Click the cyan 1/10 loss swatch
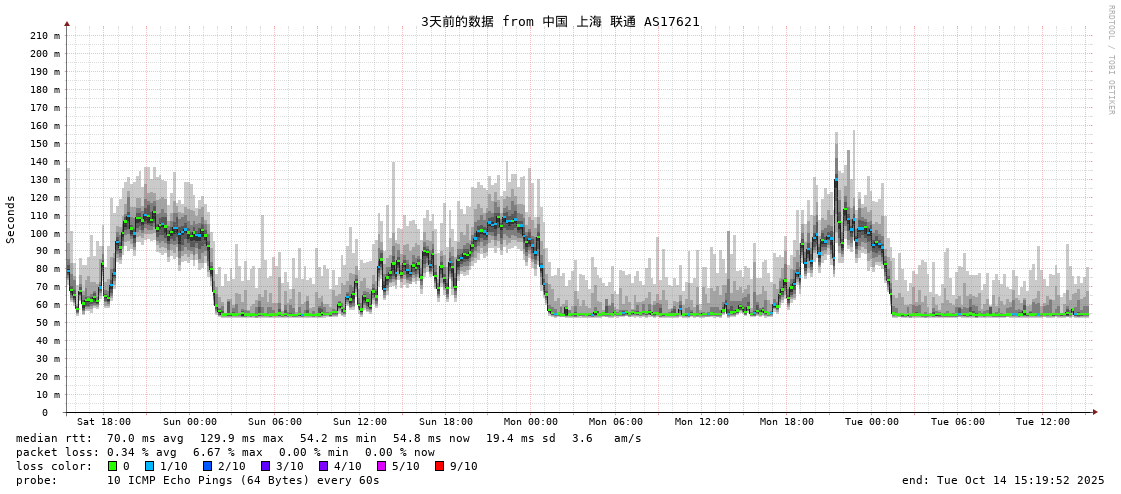Viewport: 1121px width, 494px height. pos(149,466)
